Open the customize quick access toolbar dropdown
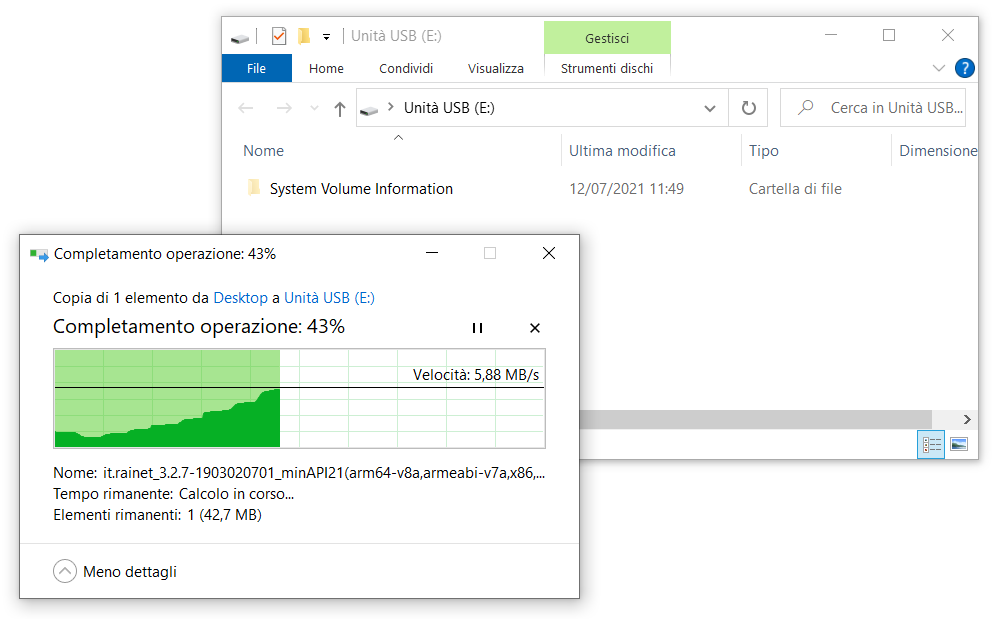This screenshot has width=1000, height=619. 326,37
